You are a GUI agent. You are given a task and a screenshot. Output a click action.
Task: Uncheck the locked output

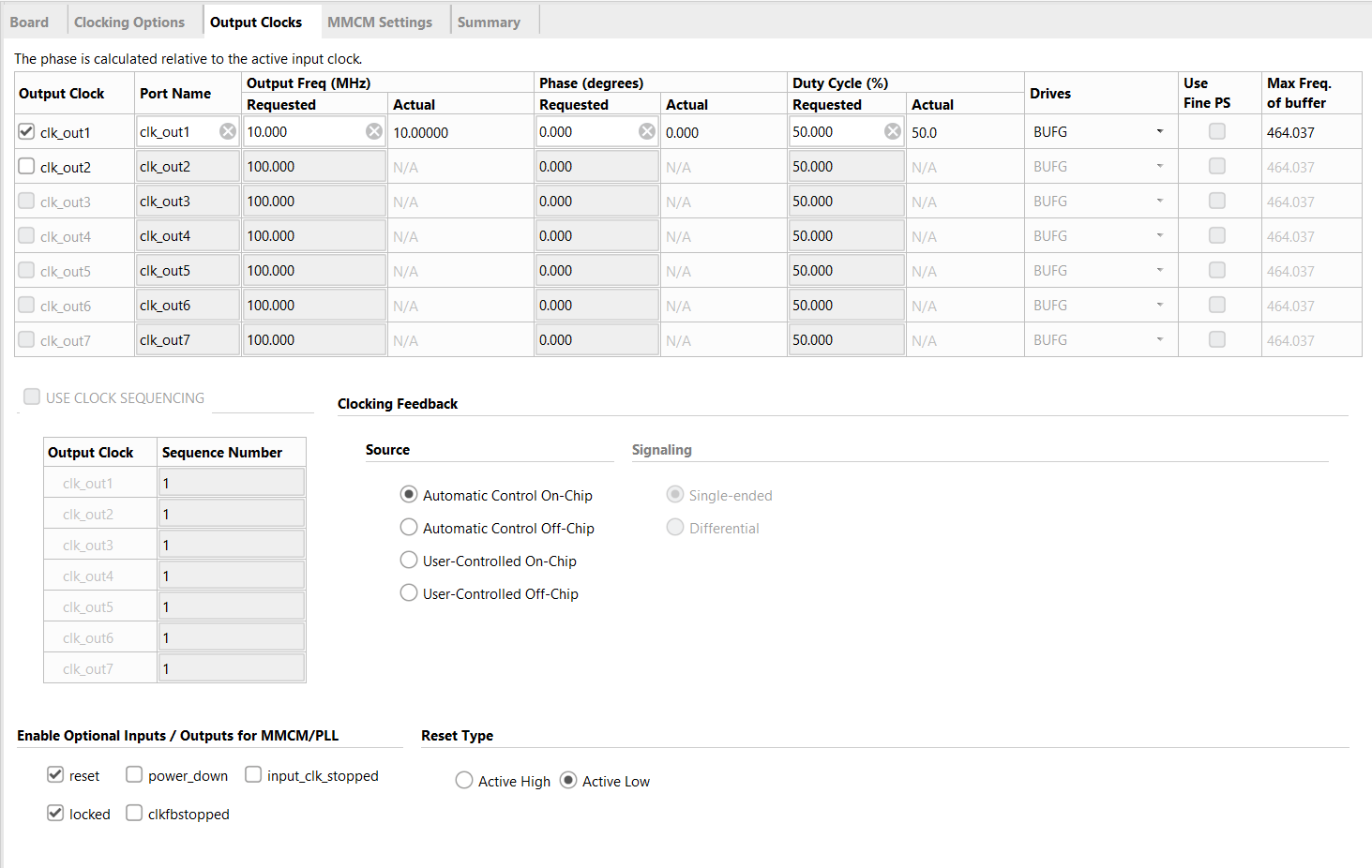(x=55, y=813)
